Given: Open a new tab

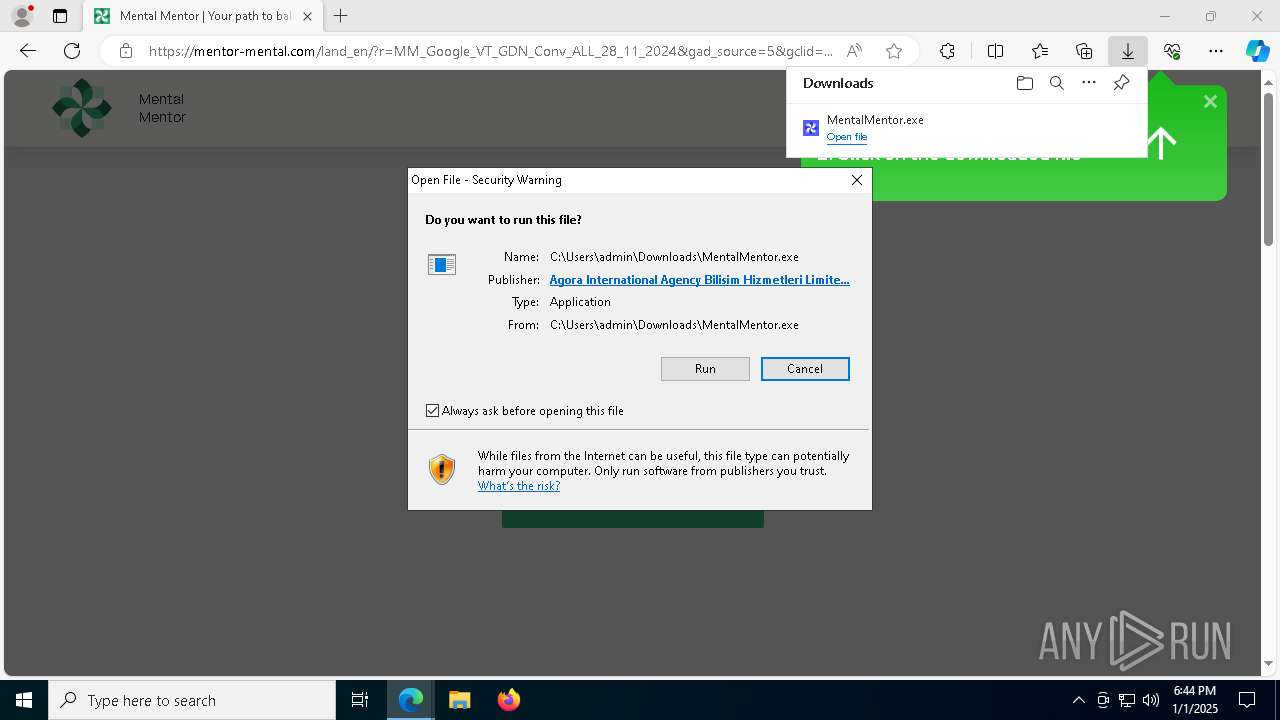Looking at the screenshot, I should [341, 16].
